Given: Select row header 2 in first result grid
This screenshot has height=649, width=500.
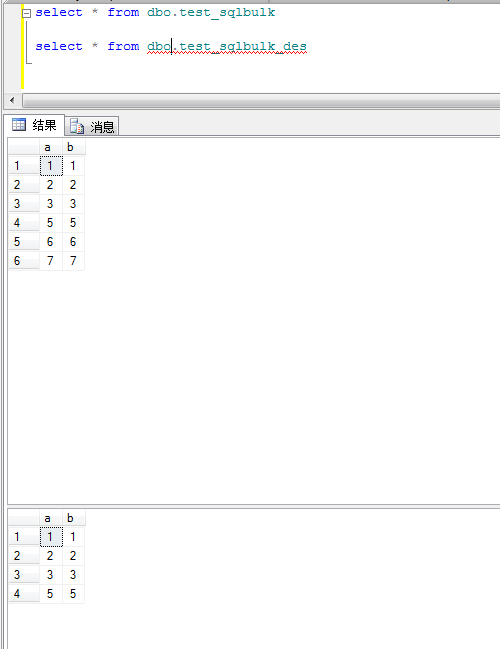Looking at the screenshot, I should (x=24, y=185).
